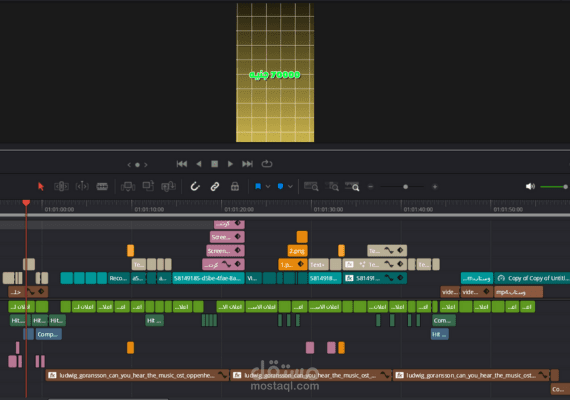This screenshot has width=570, height=400.
Task: Click FX badge on first ludwig_goransson clip
Action: [52, 375]
